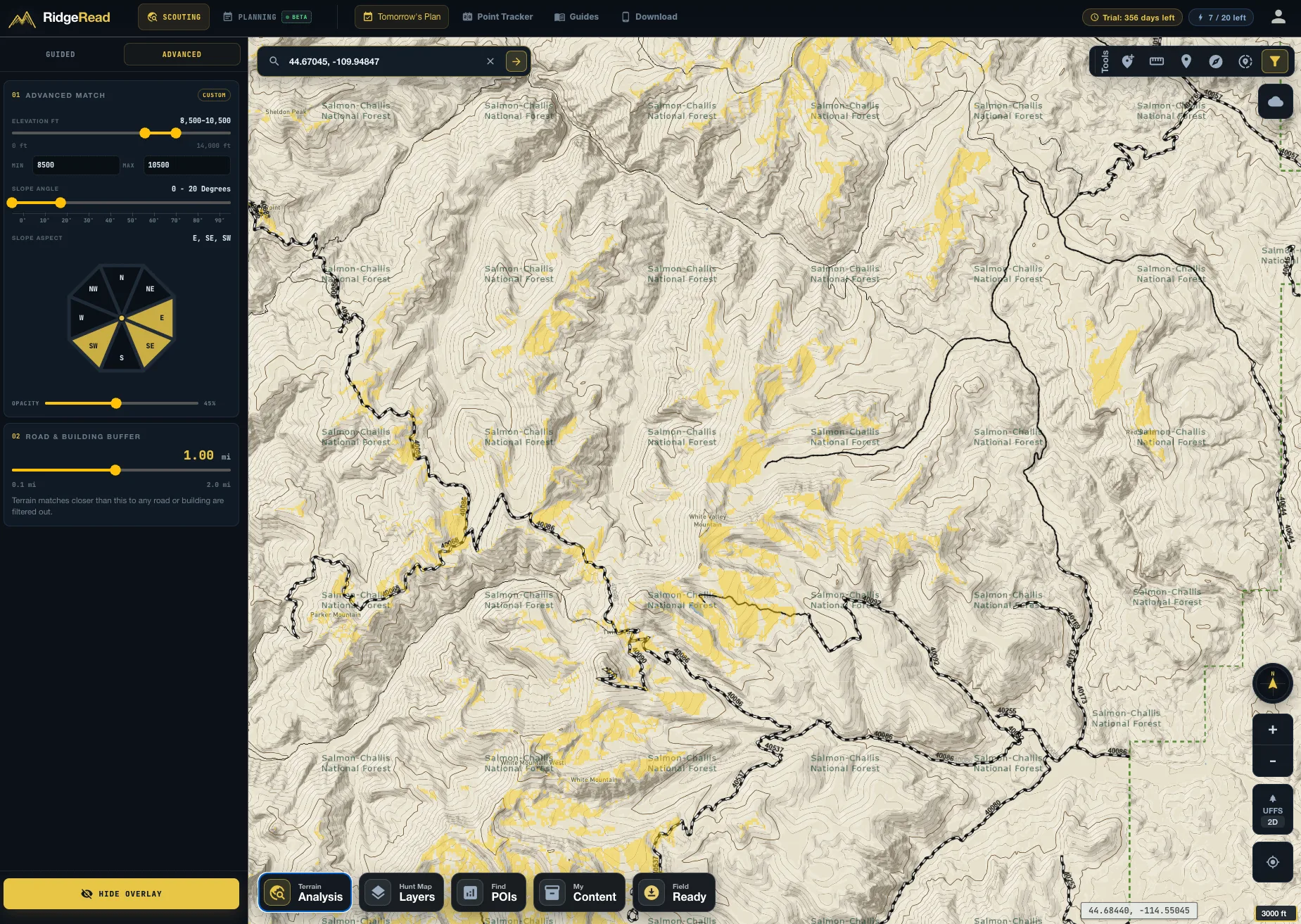Open Find POIs
This screenshot has width=1301, height=924.
[x=488, y=892]
